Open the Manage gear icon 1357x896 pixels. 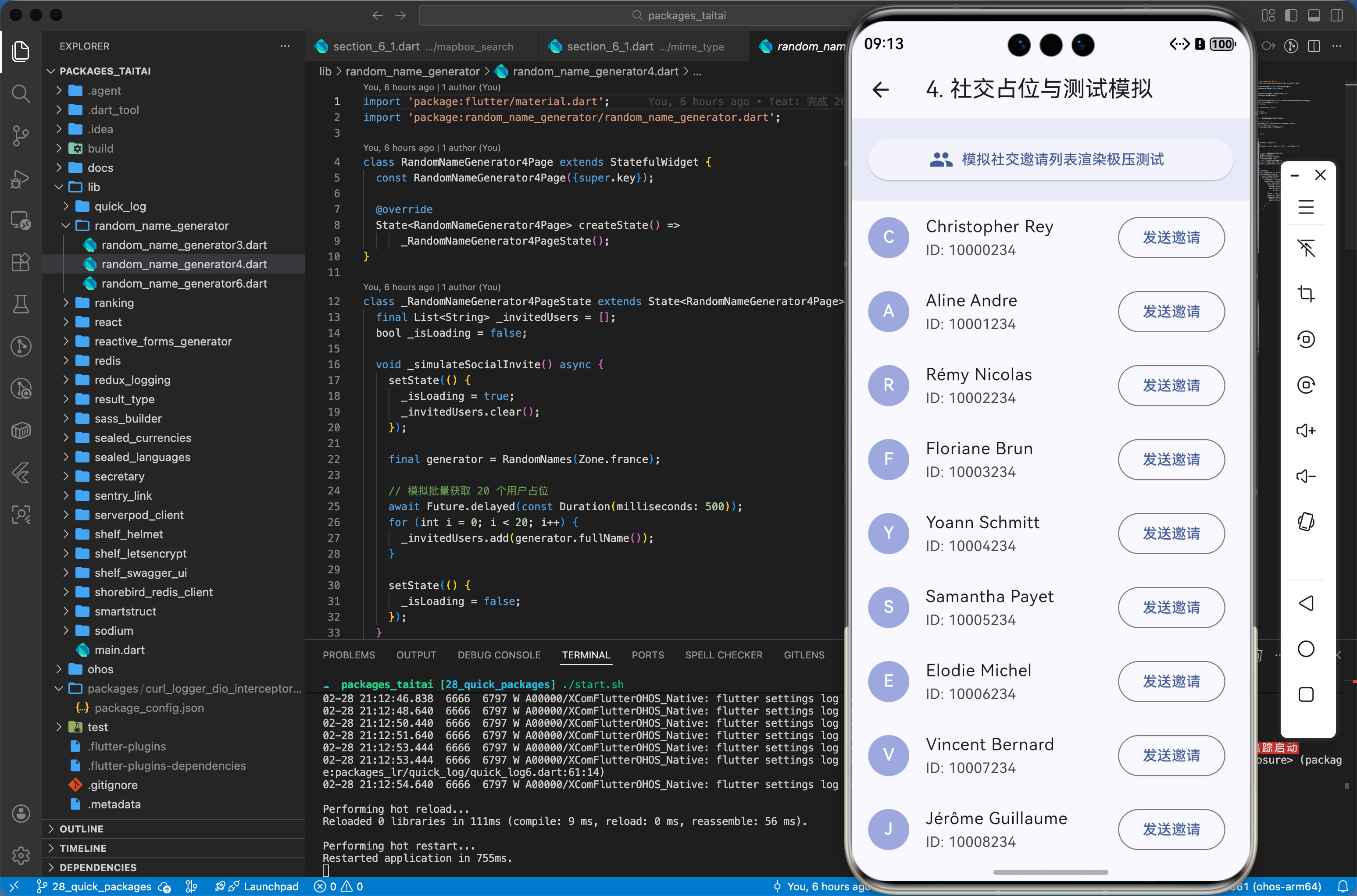21,855
